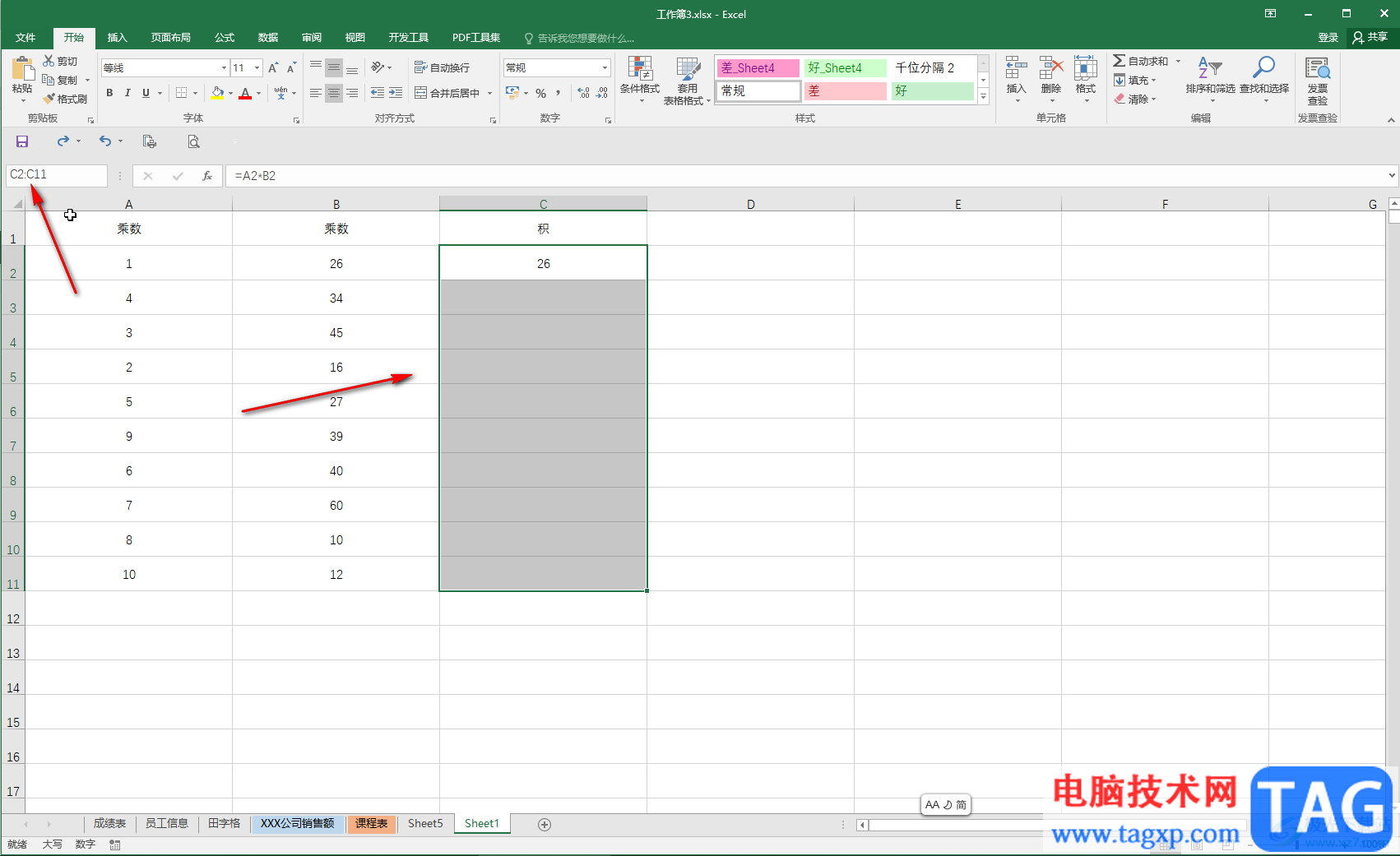Expand the font size dropdown
This screenshot has height=856, width=1400.
[x=257, y=68]
